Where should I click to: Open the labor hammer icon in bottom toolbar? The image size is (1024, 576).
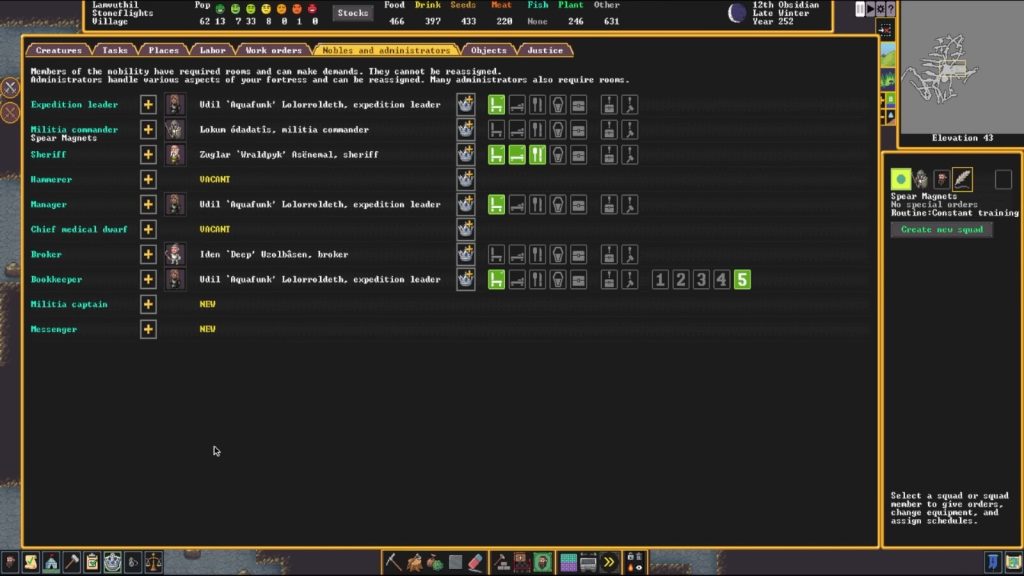pyautogui.click(x=72, y=562)
